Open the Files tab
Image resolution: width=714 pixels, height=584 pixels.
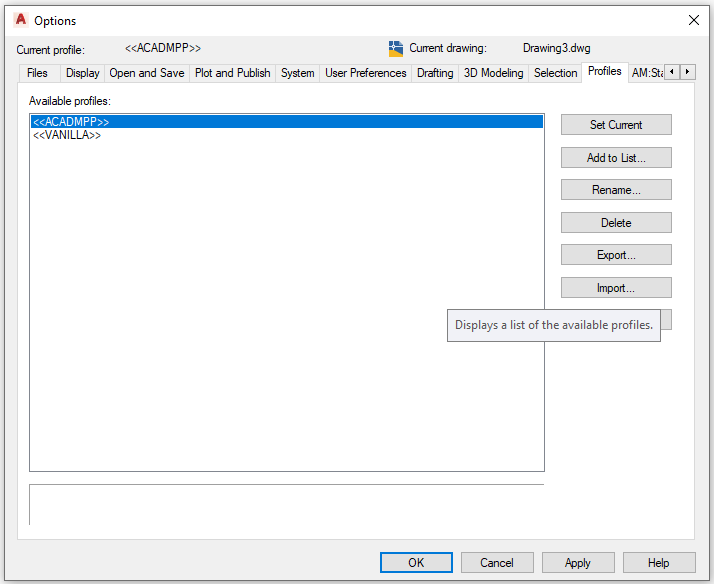pos(37,73)
